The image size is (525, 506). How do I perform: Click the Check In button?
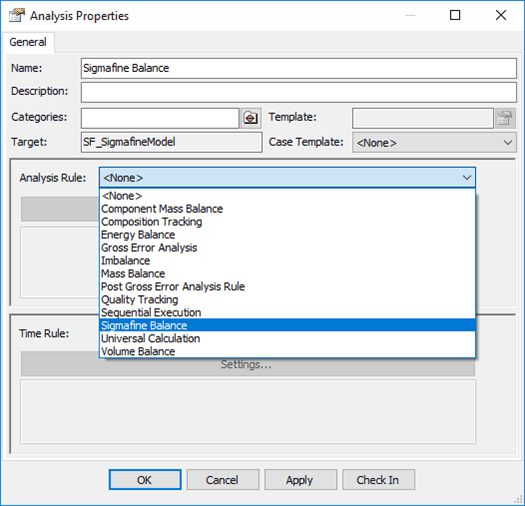pos(378,480)
